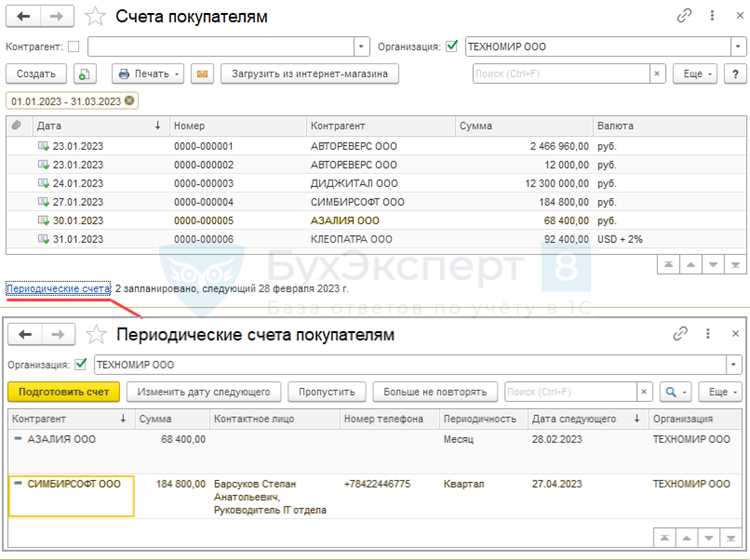Image resolution: width=750 pixels, height=560 pixels.
Task: Sort periodic list by Периодичность column
Action: point(483,419)
